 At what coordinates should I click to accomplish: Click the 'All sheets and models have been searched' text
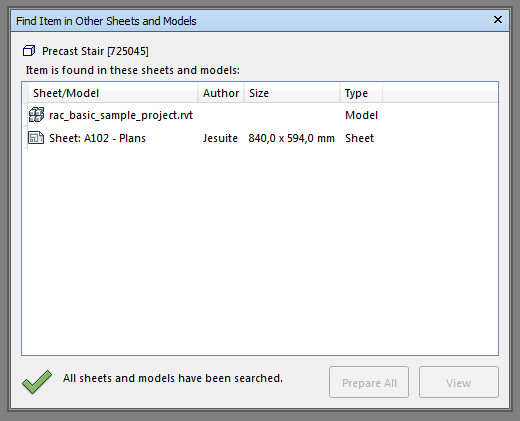(x=173, y=378)
